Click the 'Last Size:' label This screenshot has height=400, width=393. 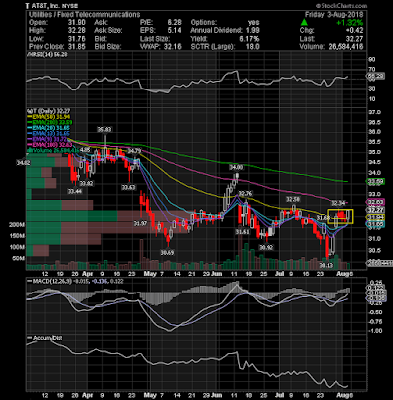[154, 39]
